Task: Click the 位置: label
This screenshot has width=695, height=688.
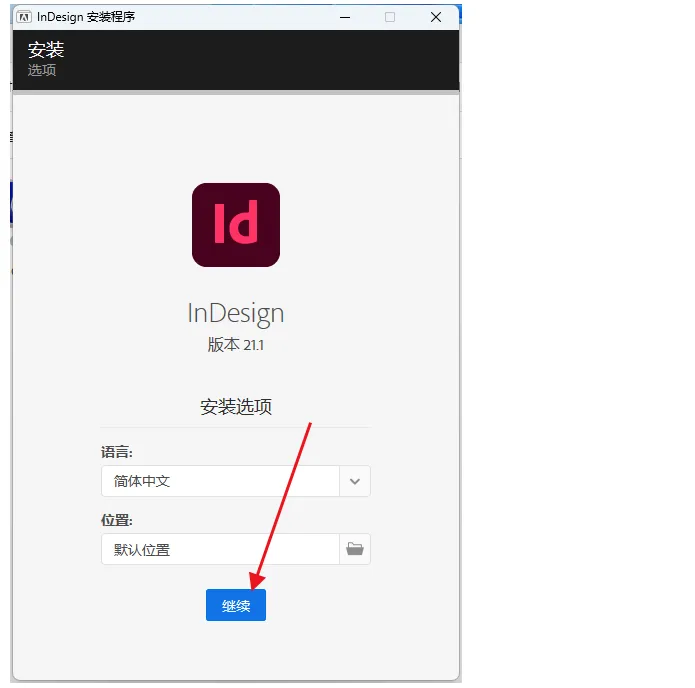Action: 117,520
